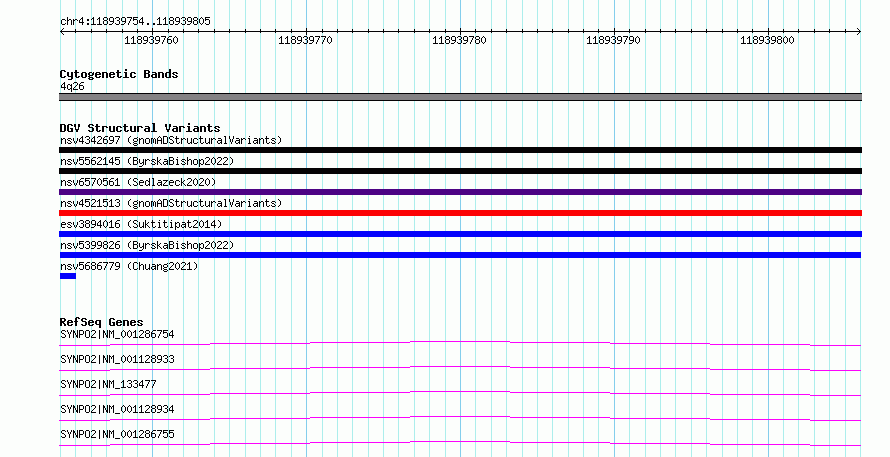The image size is (890, 457).
Task: Click the black bar under nsv5562145
Action: [460, 171]
